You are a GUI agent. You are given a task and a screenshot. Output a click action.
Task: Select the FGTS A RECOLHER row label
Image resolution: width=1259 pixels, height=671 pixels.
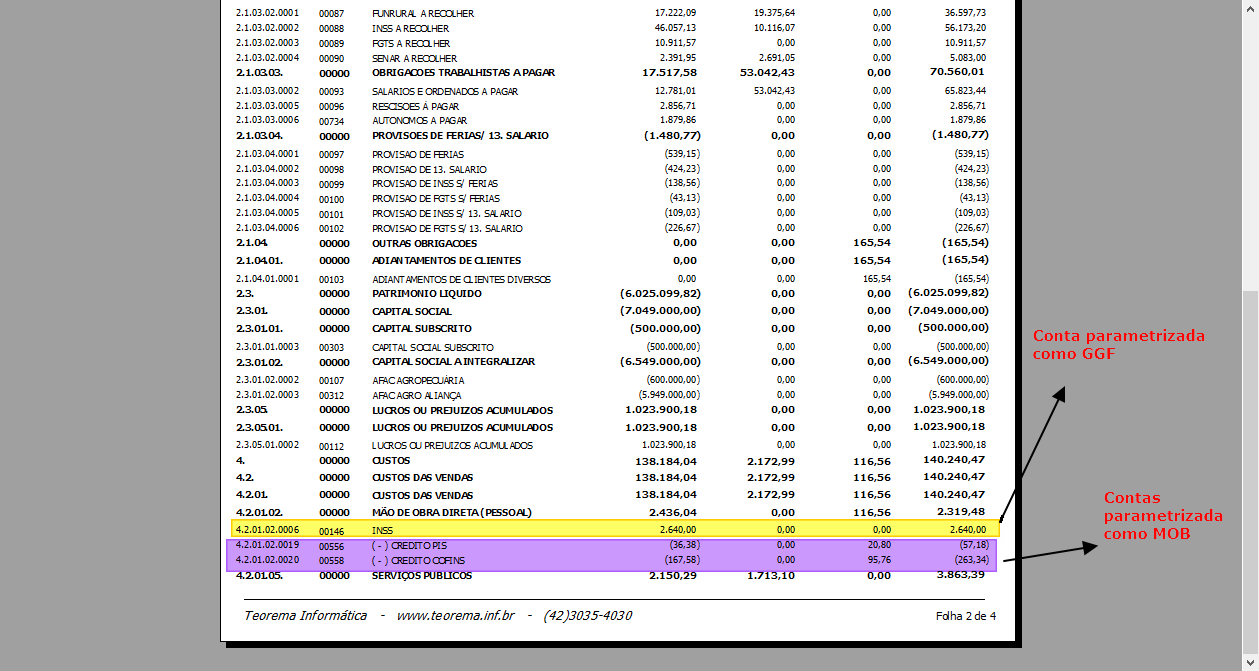coord(411,44)
